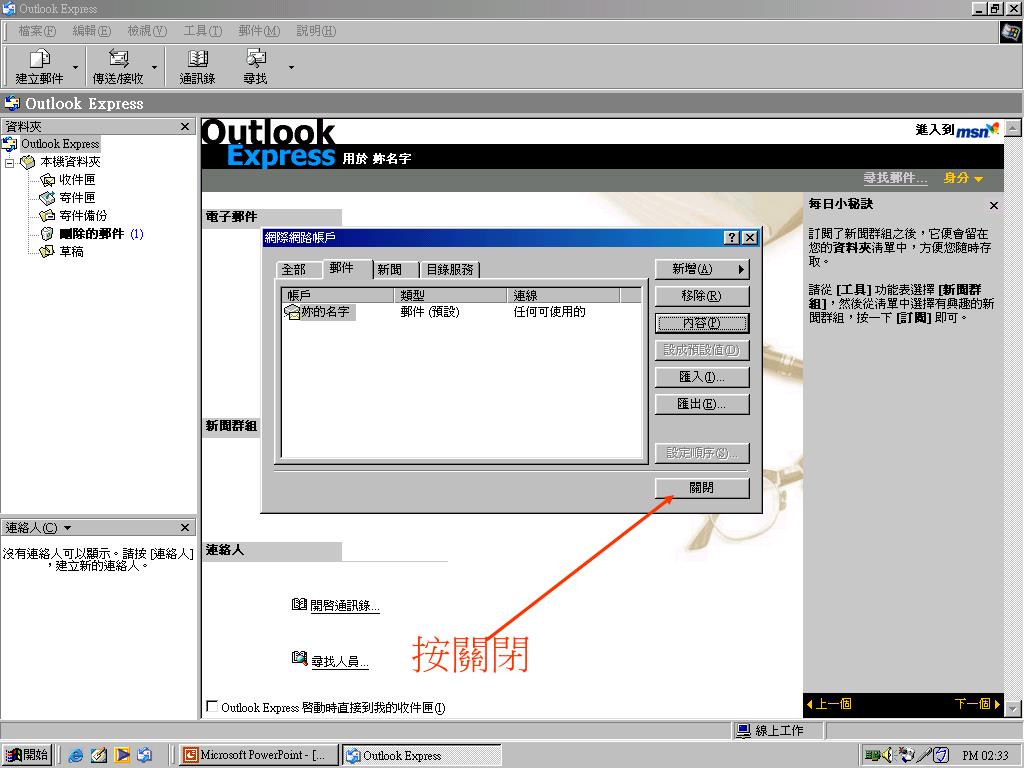This screenshot has height=768, width=1024.
Task: Open the 收件匣 inbox folder icon
Action: point(48,180)
